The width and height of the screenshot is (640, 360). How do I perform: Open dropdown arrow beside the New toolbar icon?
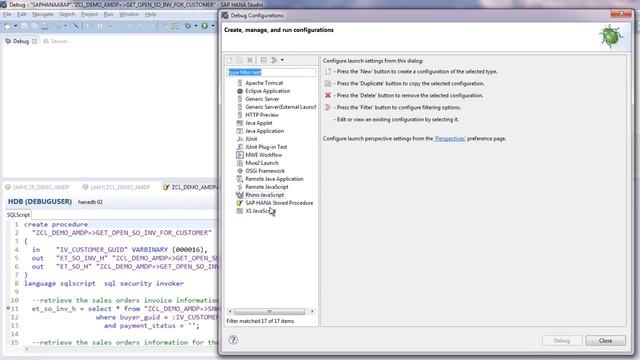(x=16, y=26)
